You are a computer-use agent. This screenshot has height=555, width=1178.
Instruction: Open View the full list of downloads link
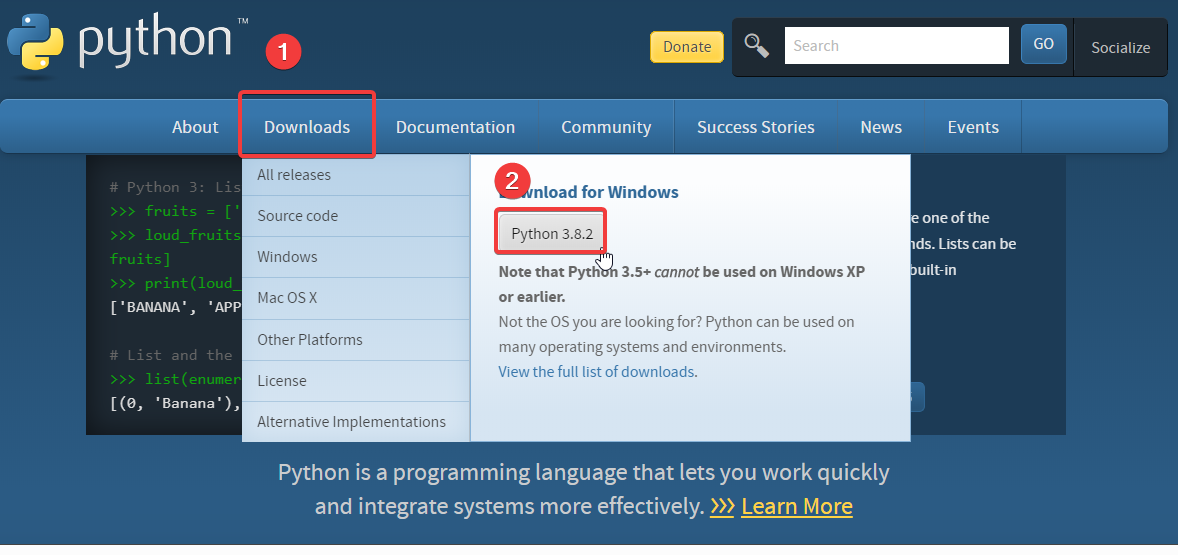pos(597,372)
